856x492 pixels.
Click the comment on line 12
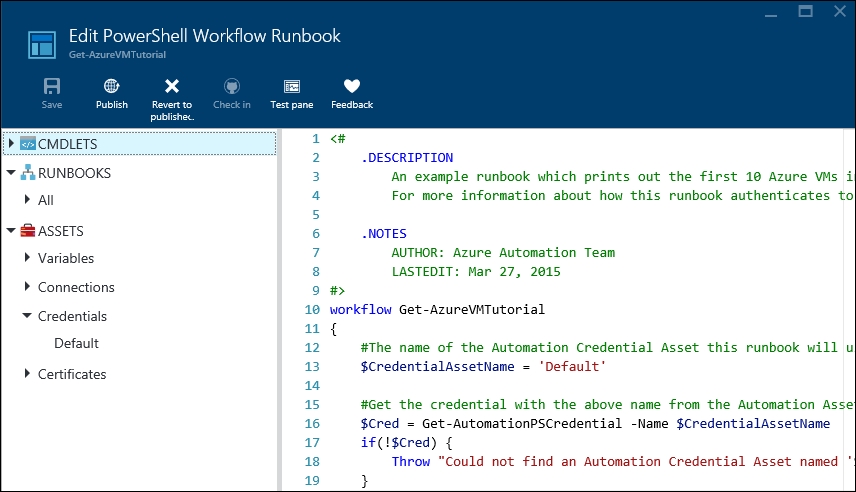607,348
